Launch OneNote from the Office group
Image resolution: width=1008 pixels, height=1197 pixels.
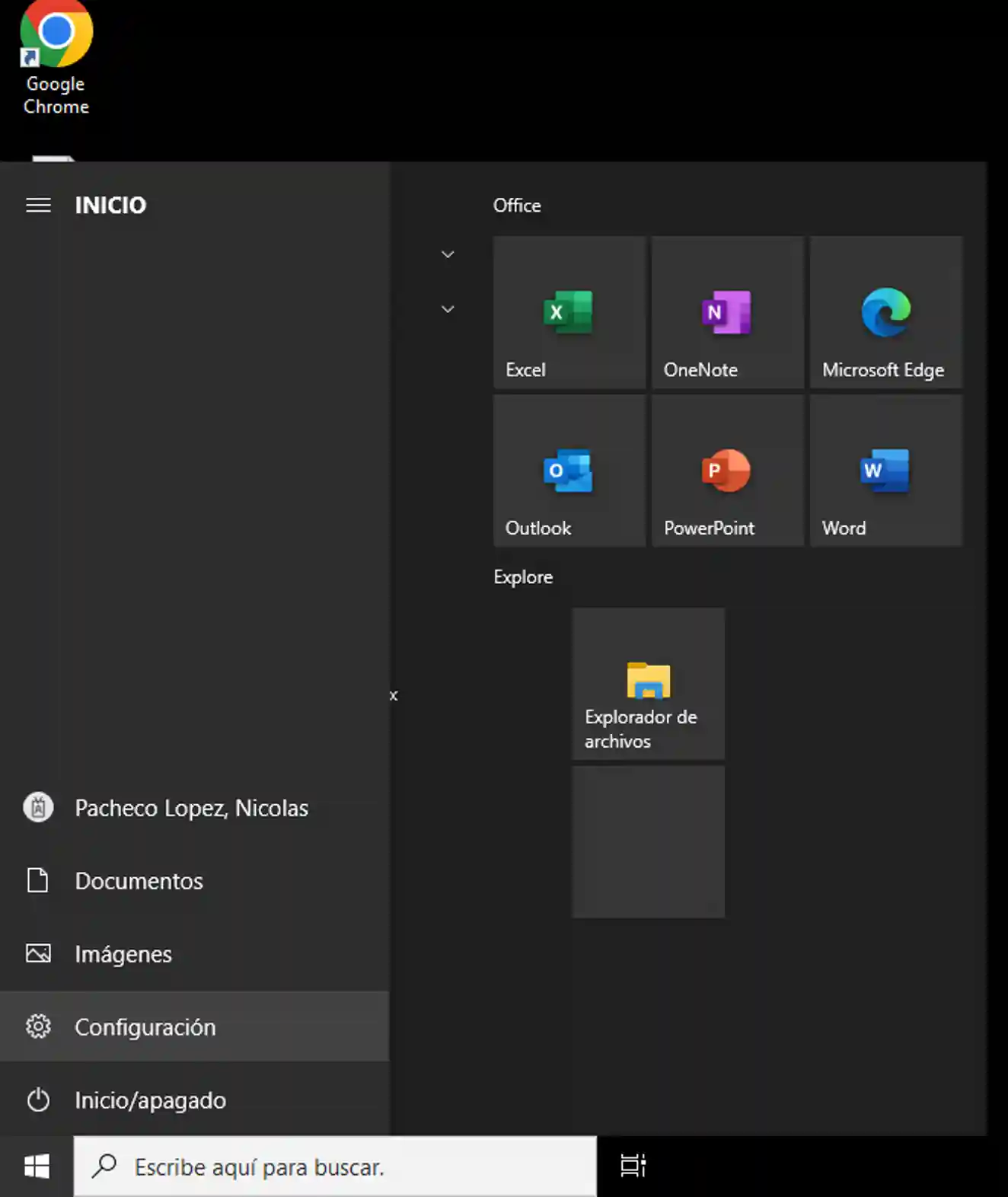click(727, 312)
